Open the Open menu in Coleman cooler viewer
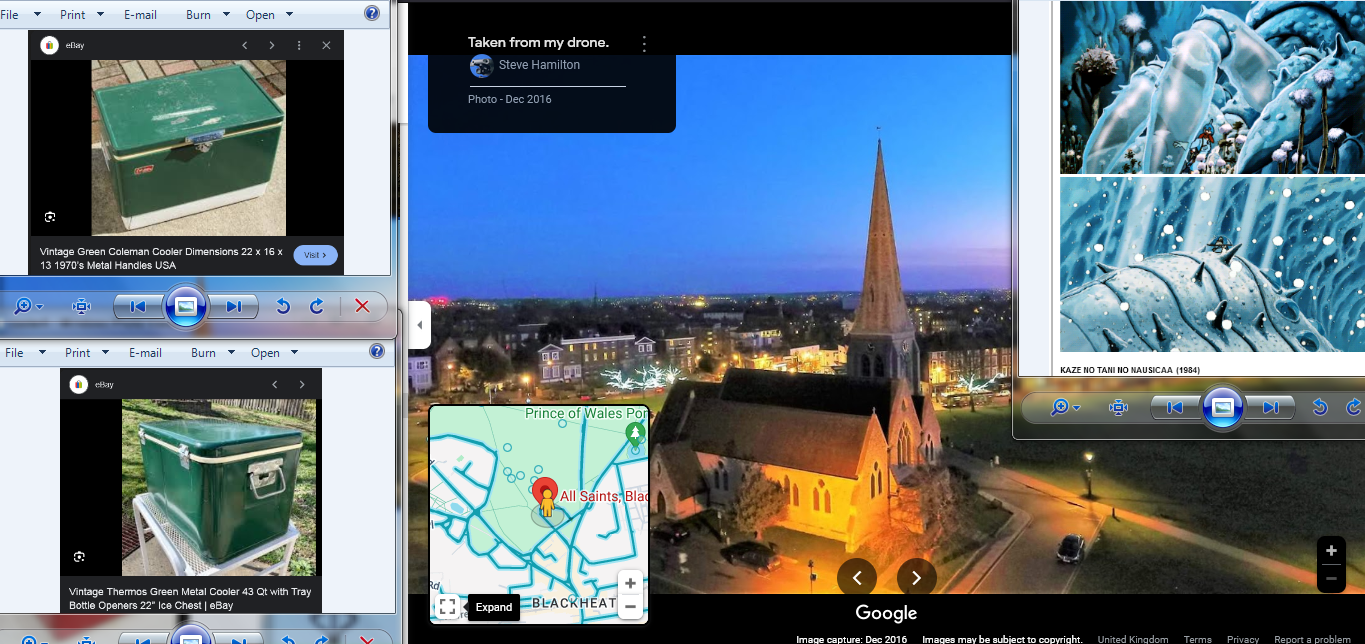 pyautogui.click(x=270, y=15)
